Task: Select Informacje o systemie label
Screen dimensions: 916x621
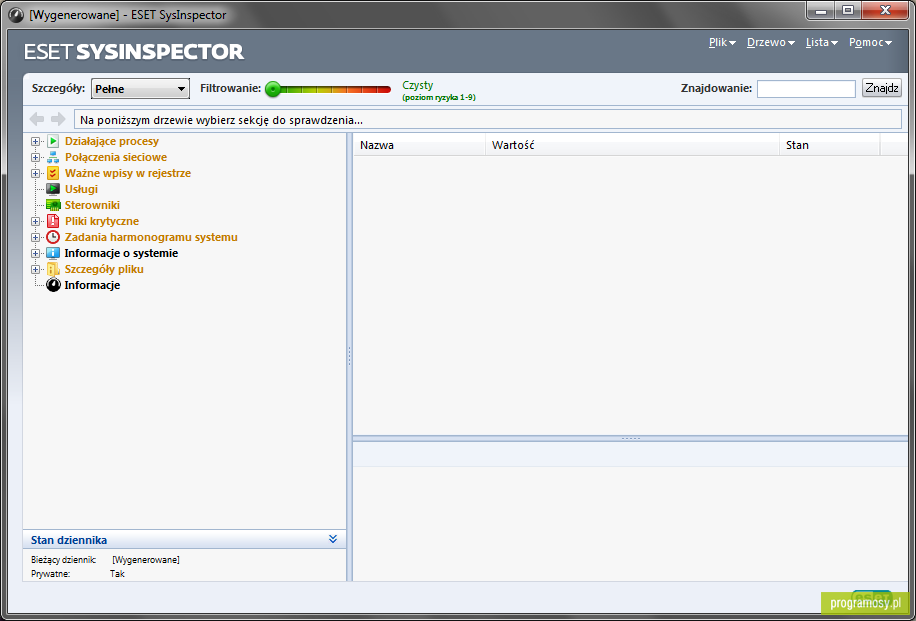Action: click(122, 253)
